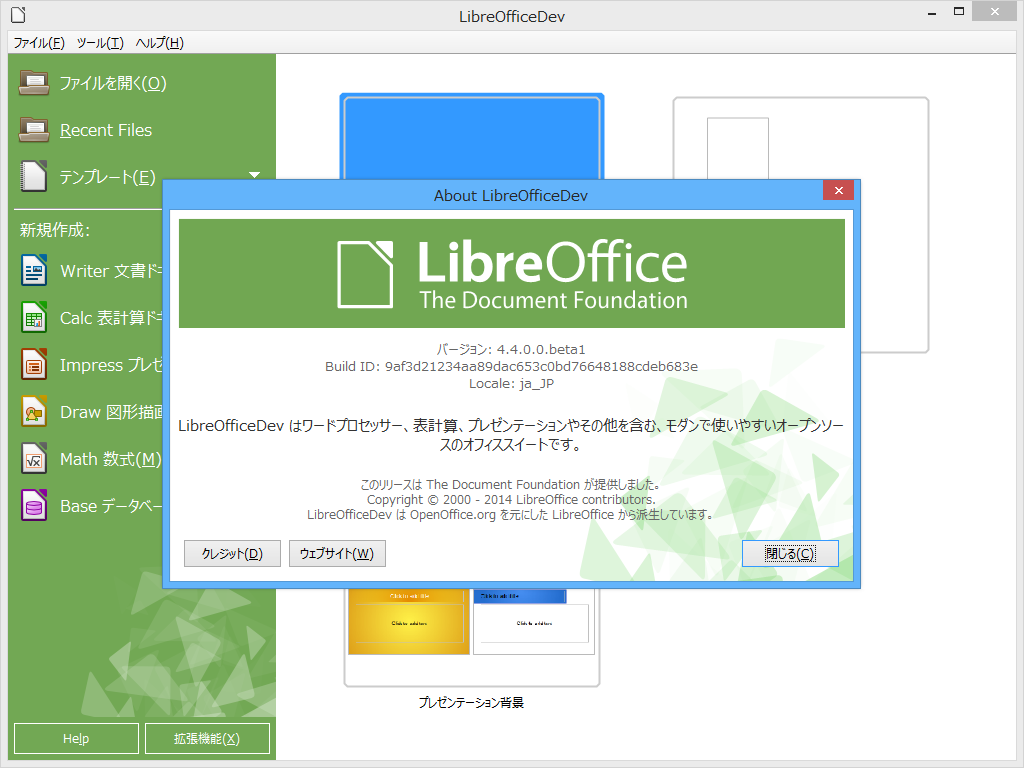Screen dimensions: 1024x768
Task: Minimize the LibreOfficeDev window
Action: pyautogui.click(x=932, y=13)
